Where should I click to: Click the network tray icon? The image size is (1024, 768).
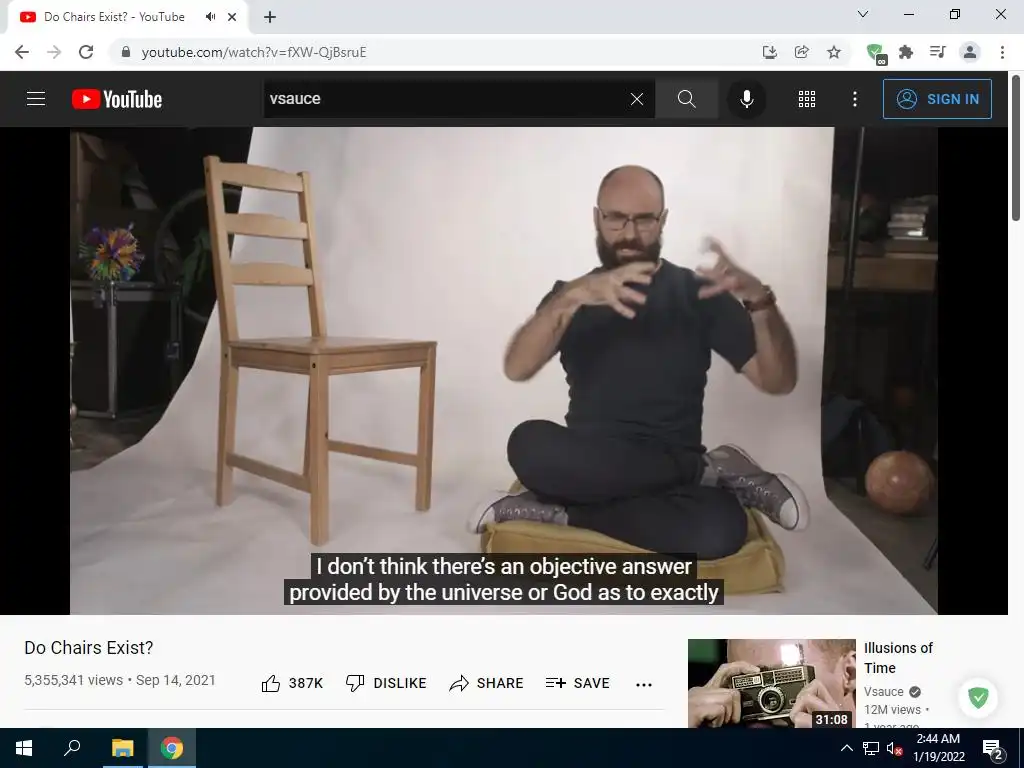point(871,748)
